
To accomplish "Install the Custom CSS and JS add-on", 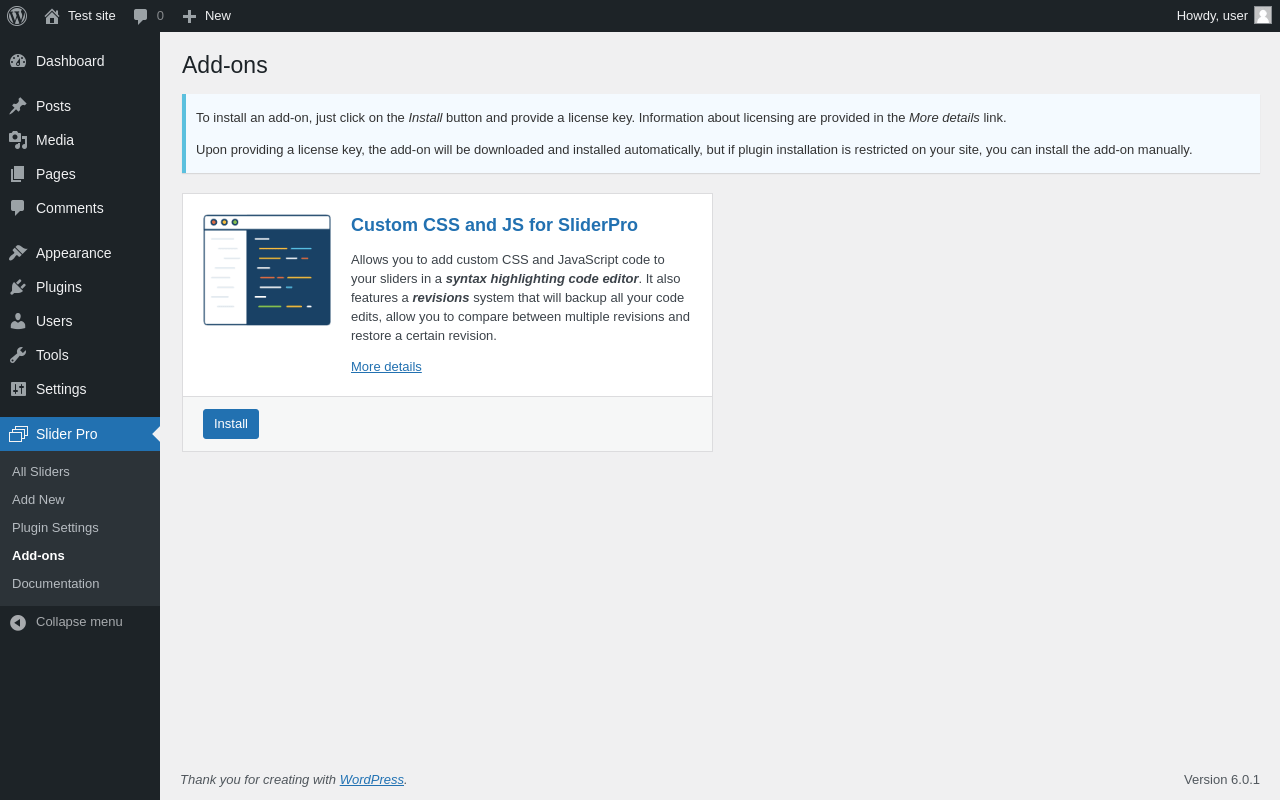I will coord(231,424).
